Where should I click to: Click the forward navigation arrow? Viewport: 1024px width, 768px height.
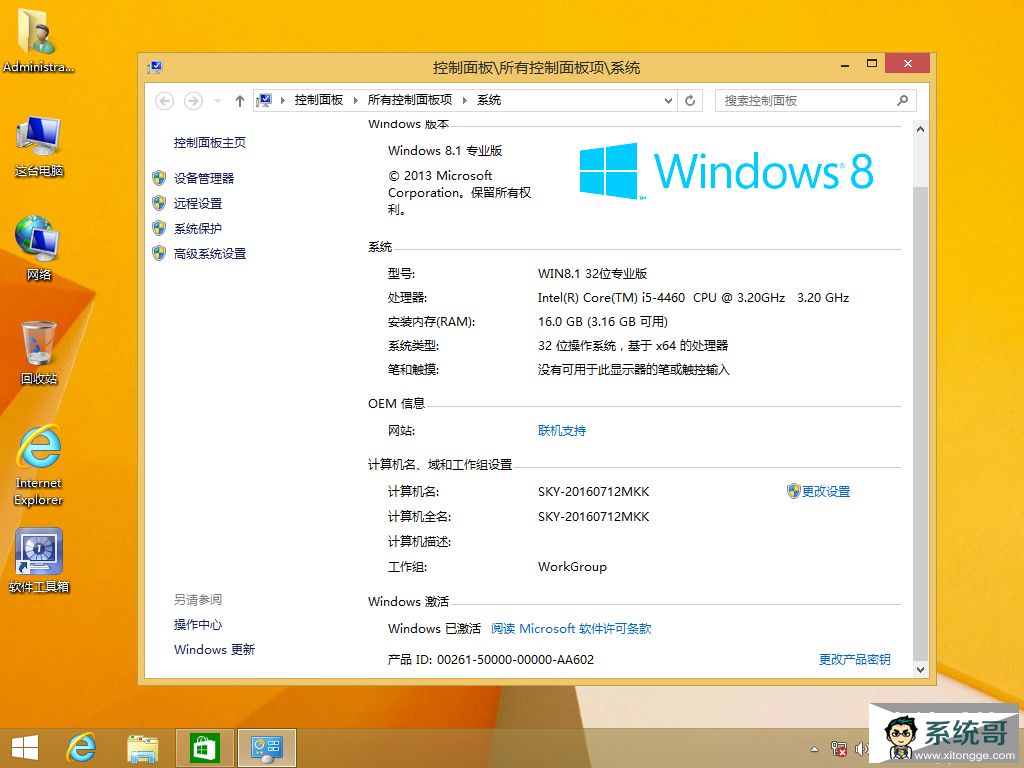pyautogui.click(x=193, y=101)
